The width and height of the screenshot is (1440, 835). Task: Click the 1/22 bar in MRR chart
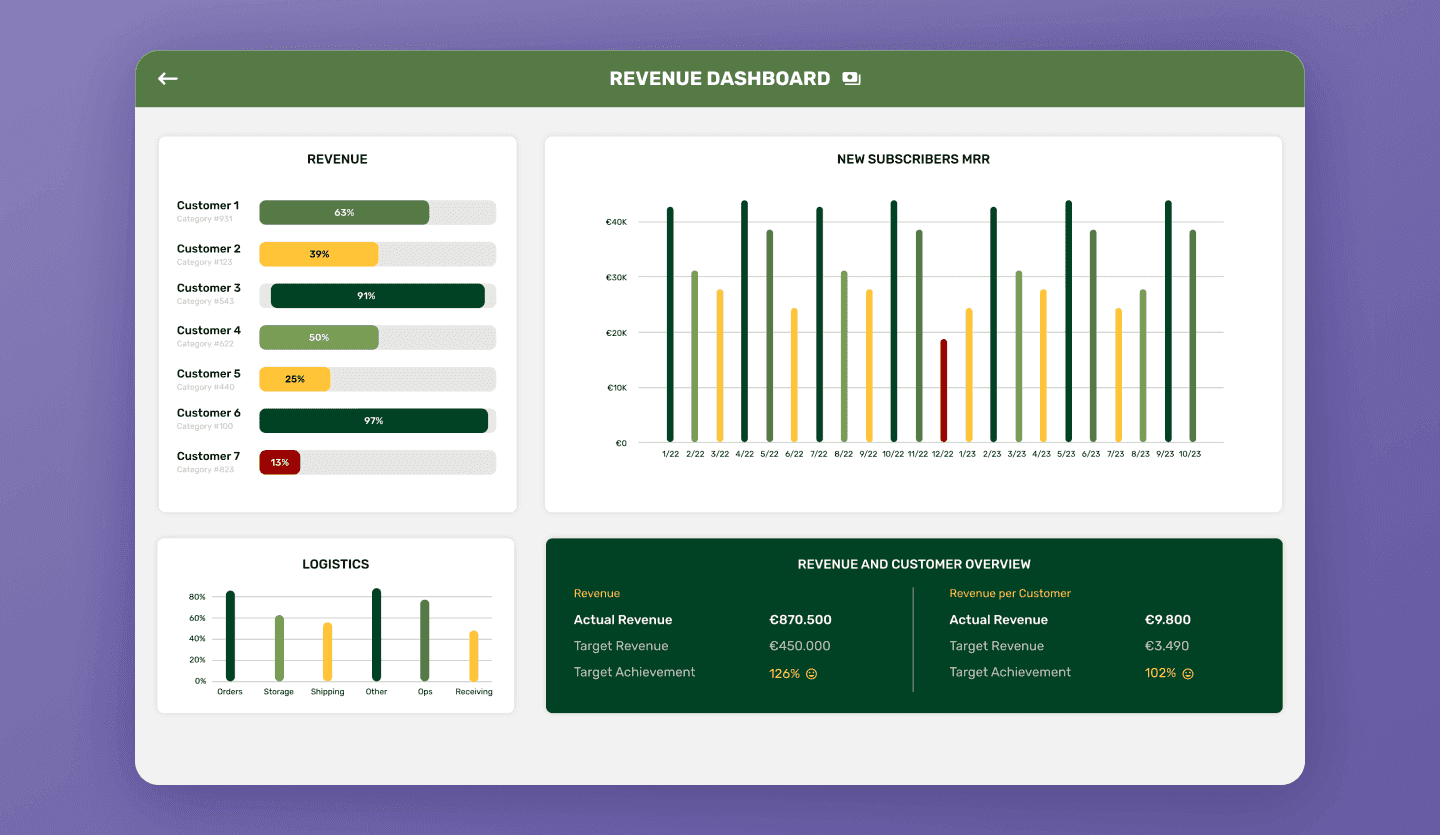[x=670, y=324]
